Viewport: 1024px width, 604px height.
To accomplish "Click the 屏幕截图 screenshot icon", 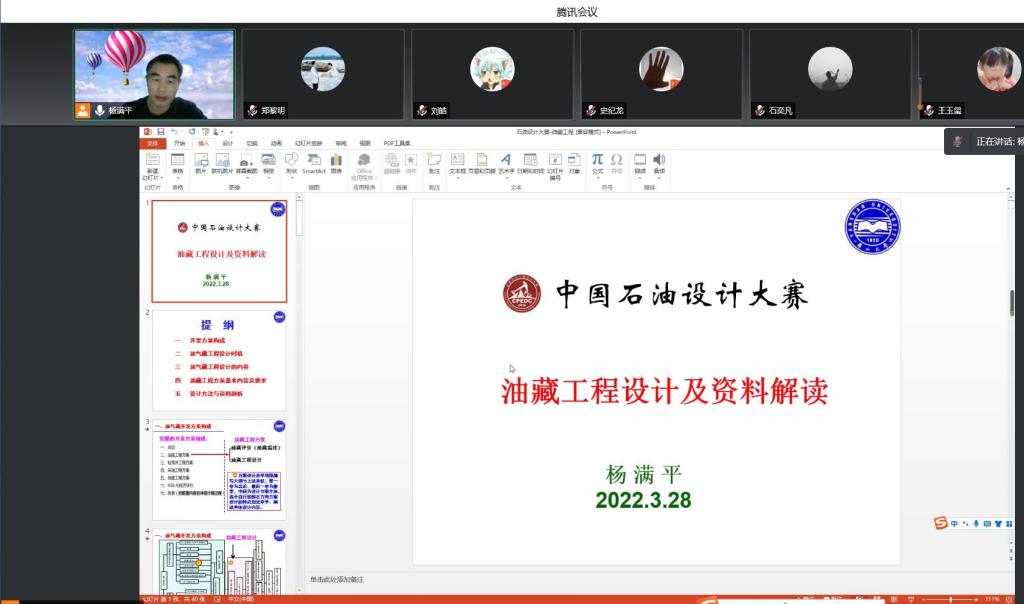I will click(246, 160).
